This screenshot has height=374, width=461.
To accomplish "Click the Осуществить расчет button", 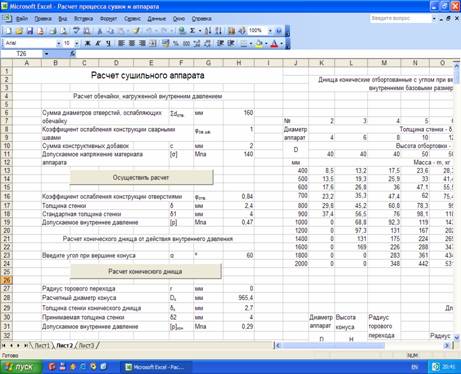I will pyautogui.click(x=141, y=177).
